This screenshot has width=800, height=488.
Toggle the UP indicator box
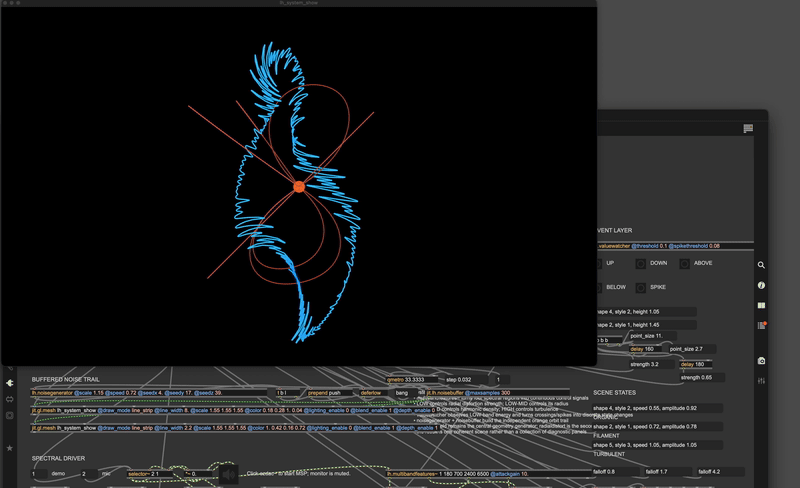598,263
